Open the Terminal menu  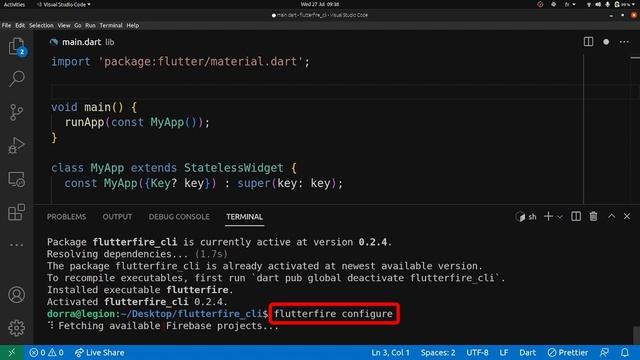(111, 25)
